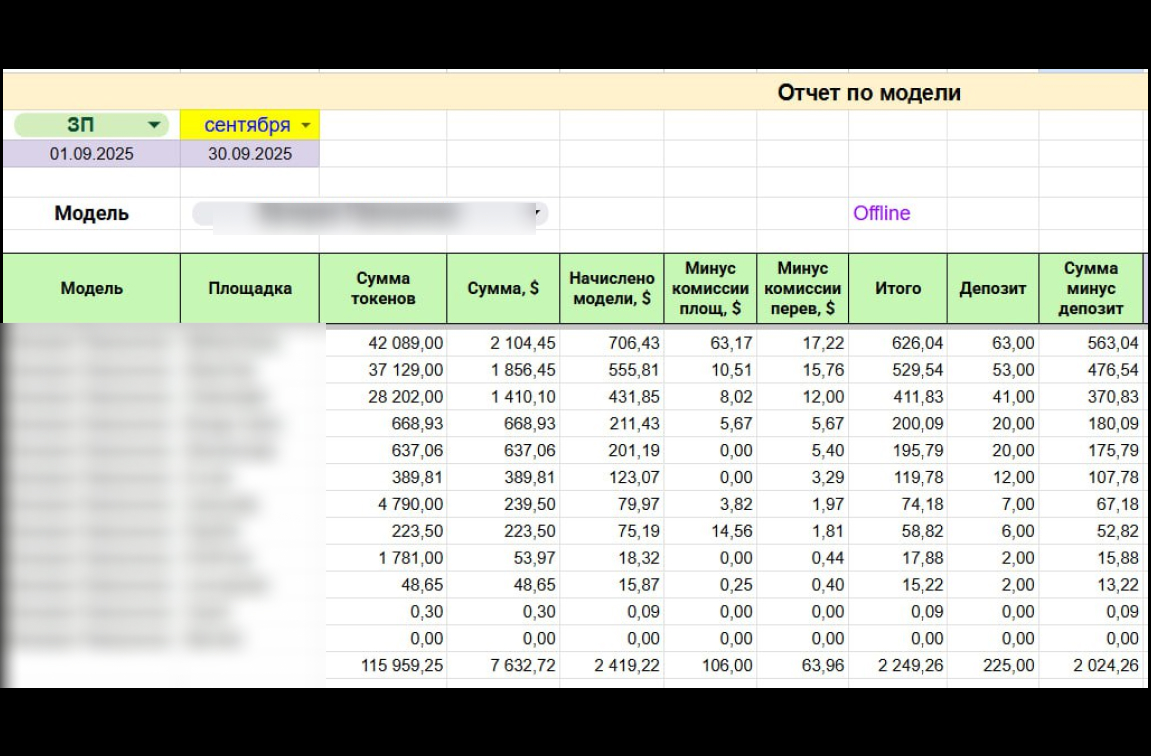Click the purple Offline status text
The width and height of the screenshot is (1151, 756).
click(881, 213)
